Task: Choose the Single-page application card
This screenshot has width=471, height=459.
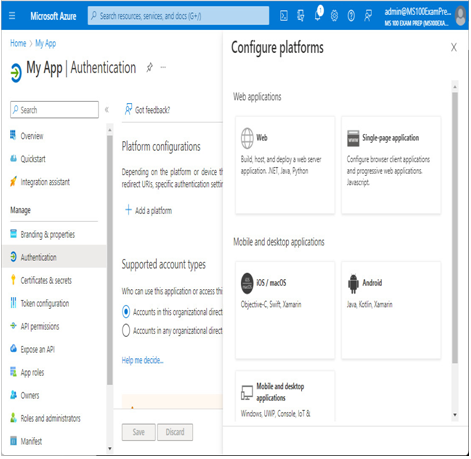Action: pos(391,165)
